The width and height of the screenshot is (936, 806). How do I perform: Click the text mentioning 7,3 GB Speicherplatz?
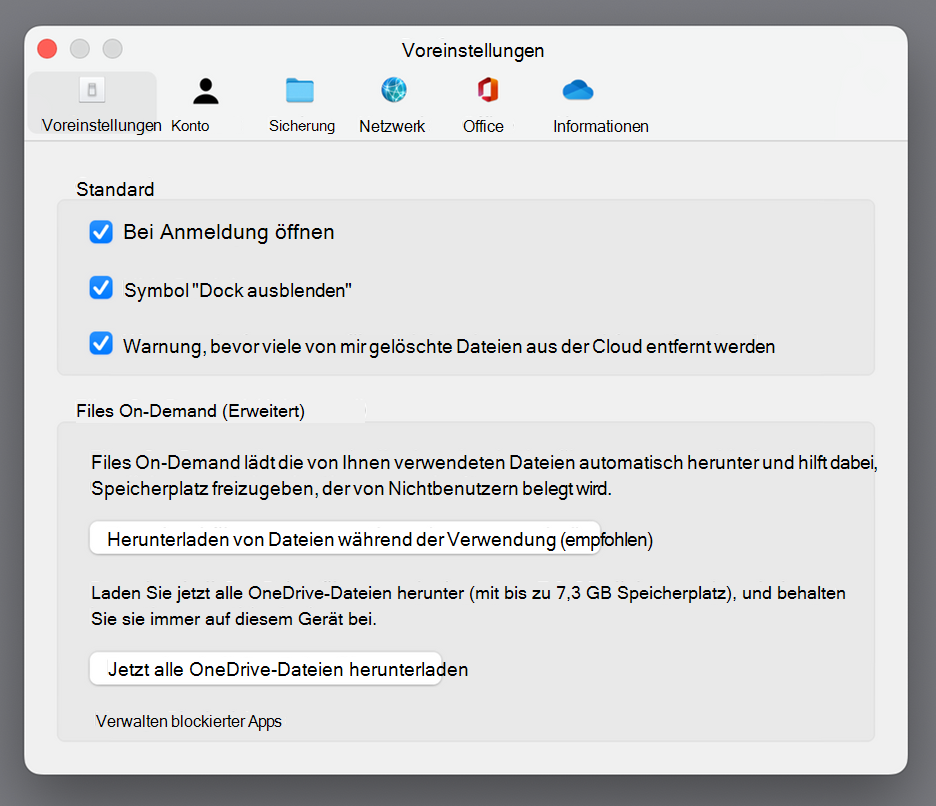468,605
